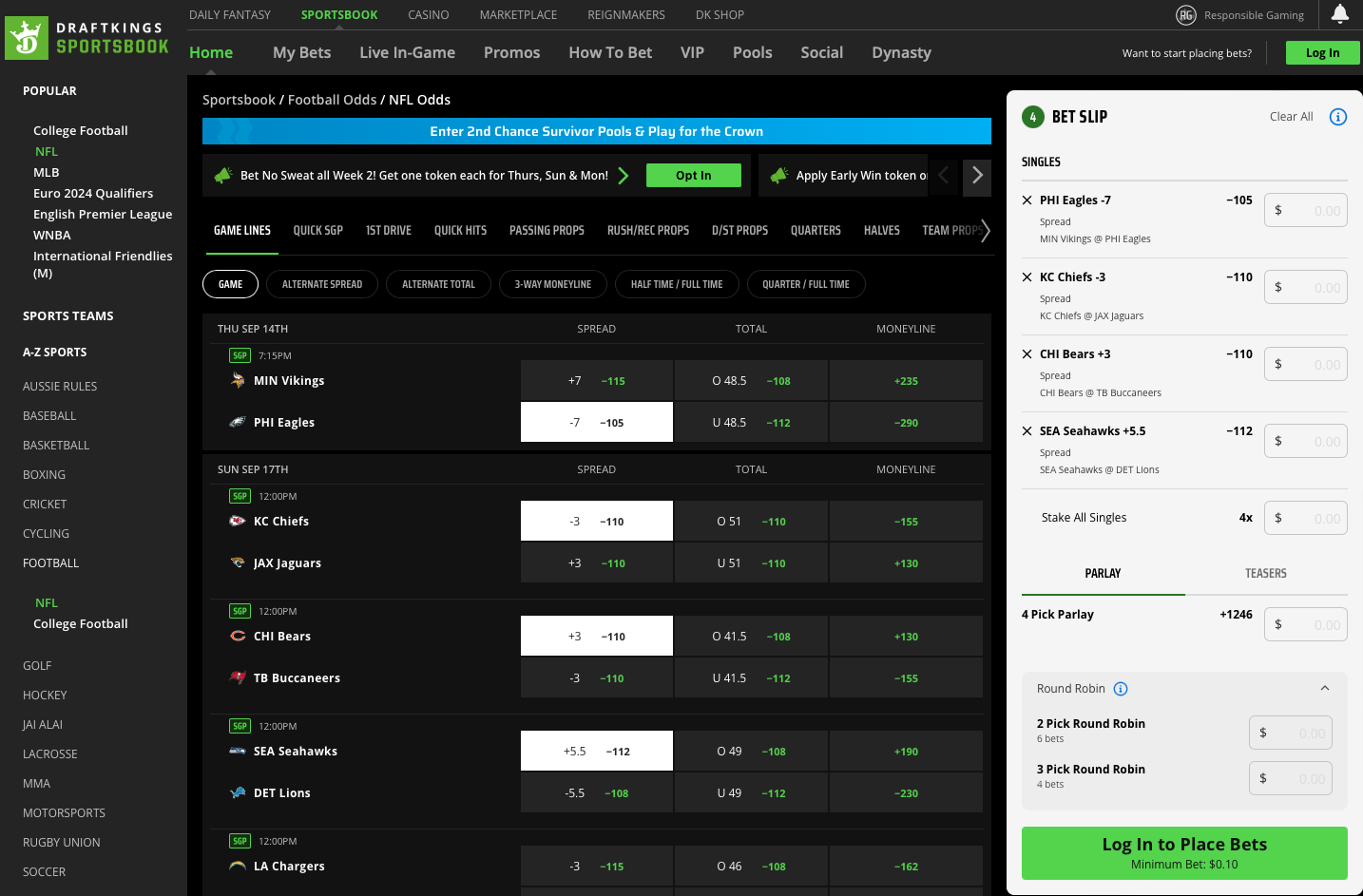Open the Live In-Game navigation item
This screenshot has height=896, width=1363.
tap(407, 53)
